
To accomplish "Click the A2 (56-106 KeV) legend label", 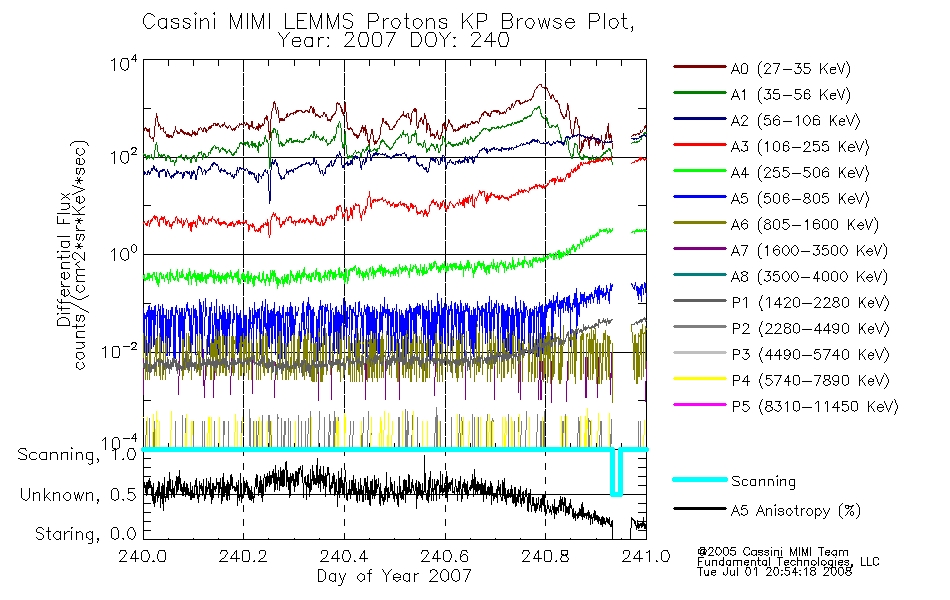I will point(796,121).
